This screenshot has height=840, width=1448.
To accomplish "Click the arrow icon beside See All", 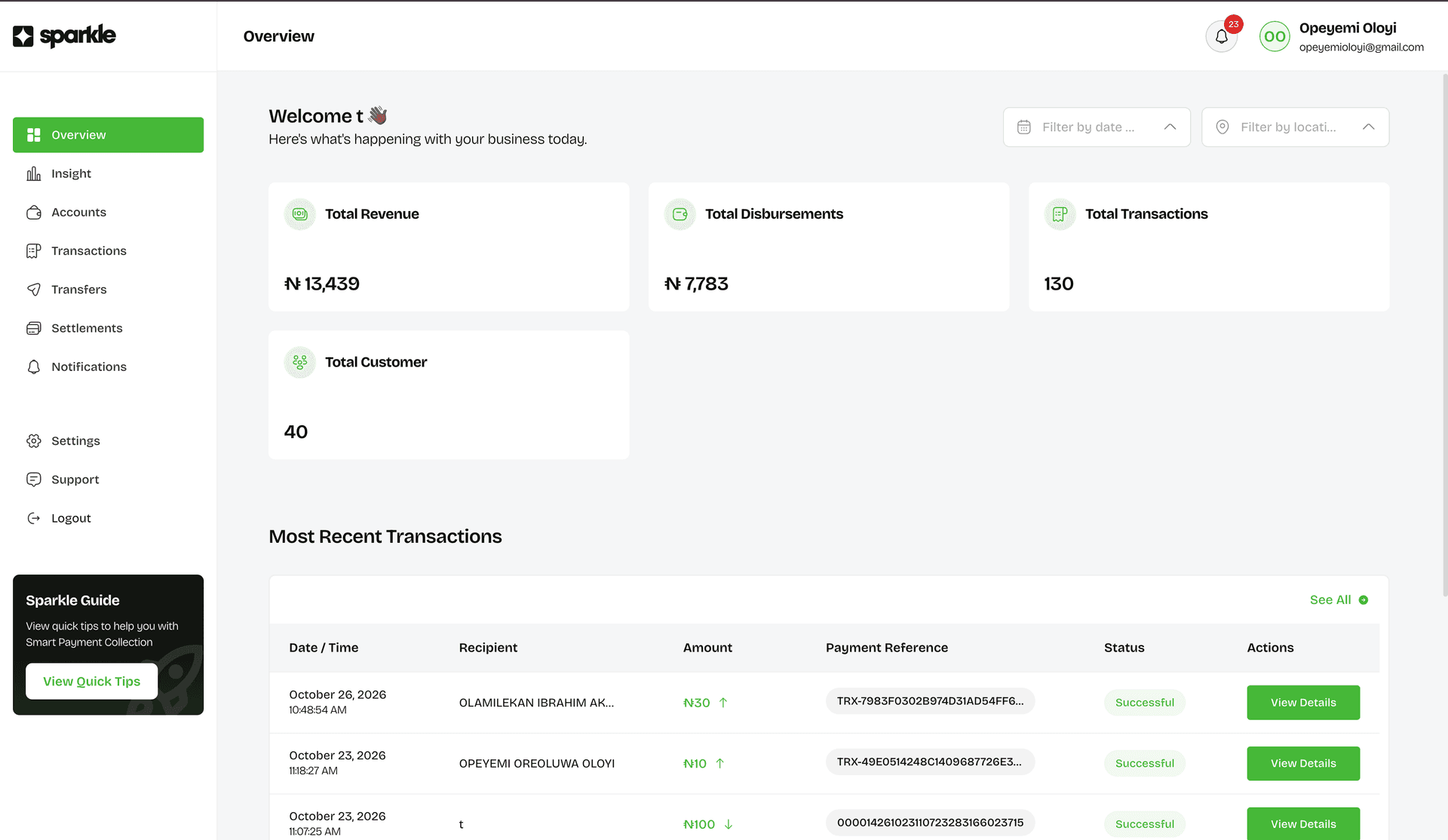I will click(x=1364, y=600).
